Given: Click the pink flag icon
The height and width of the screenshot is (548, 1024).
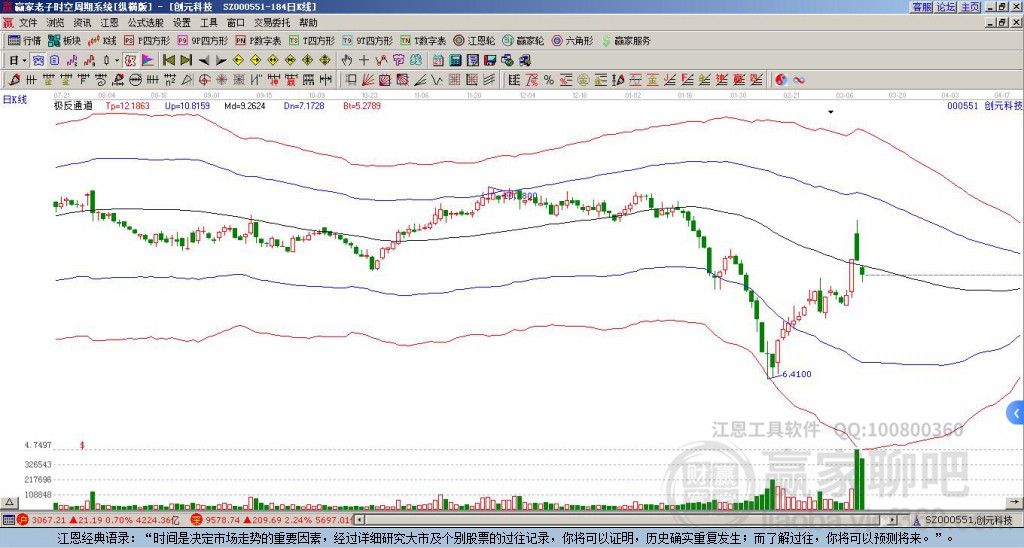Looking at the screenshot, I should [x=148, y=60].
